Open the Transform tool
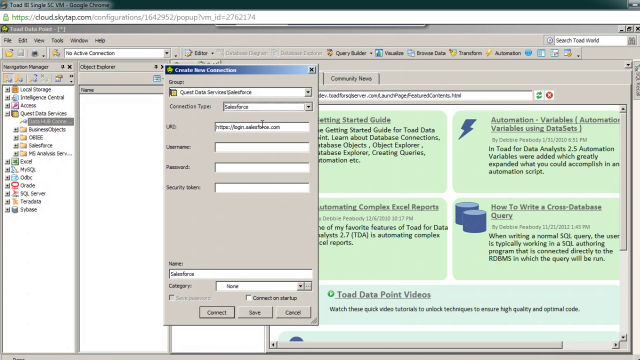The height and width of the screenshot is (360, 640). coord(466,53)
